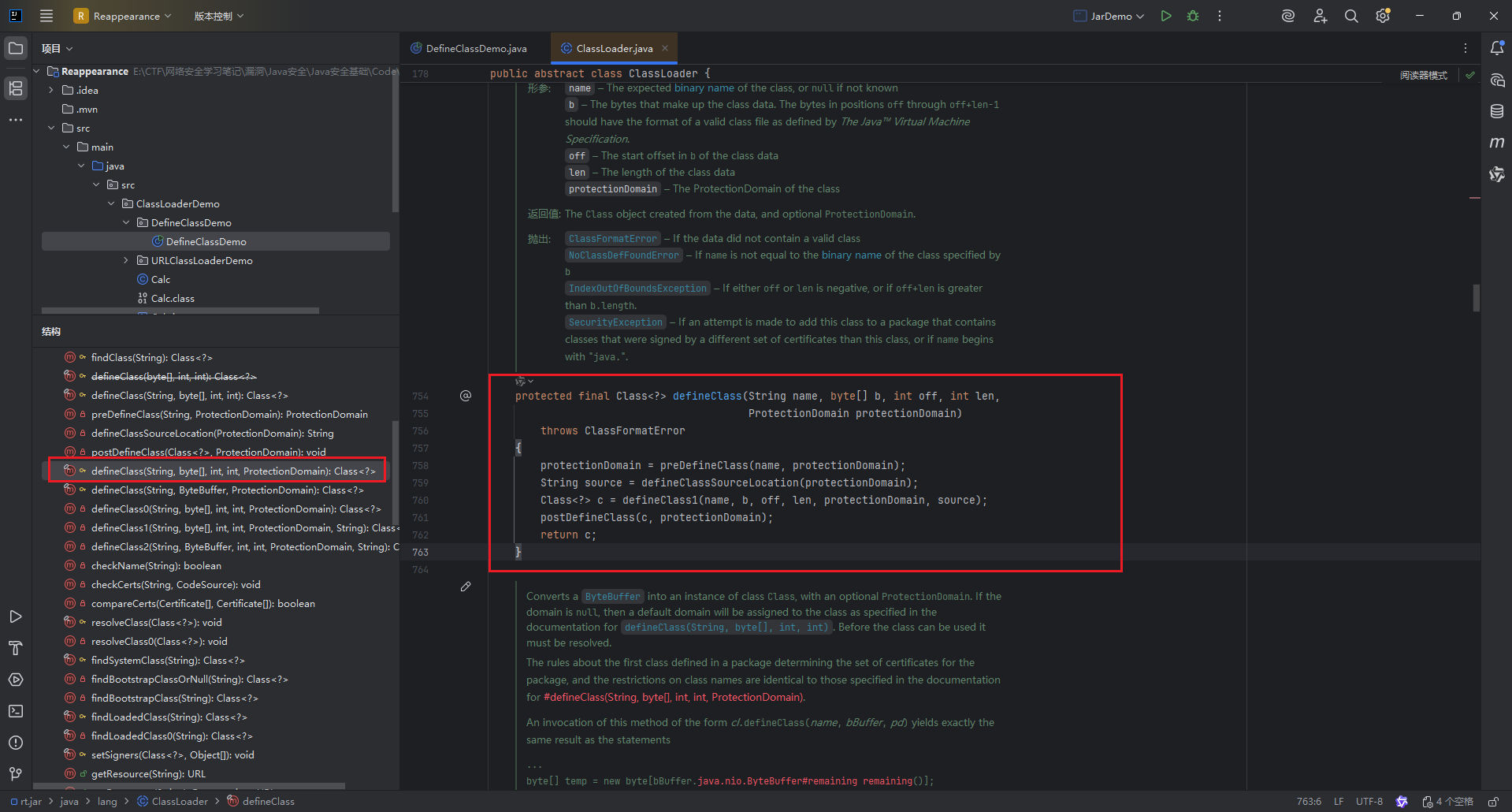Toggle the read-only lock in status bar
Viewport: 1512px width, 812px height.
[x=1493, y=802]
